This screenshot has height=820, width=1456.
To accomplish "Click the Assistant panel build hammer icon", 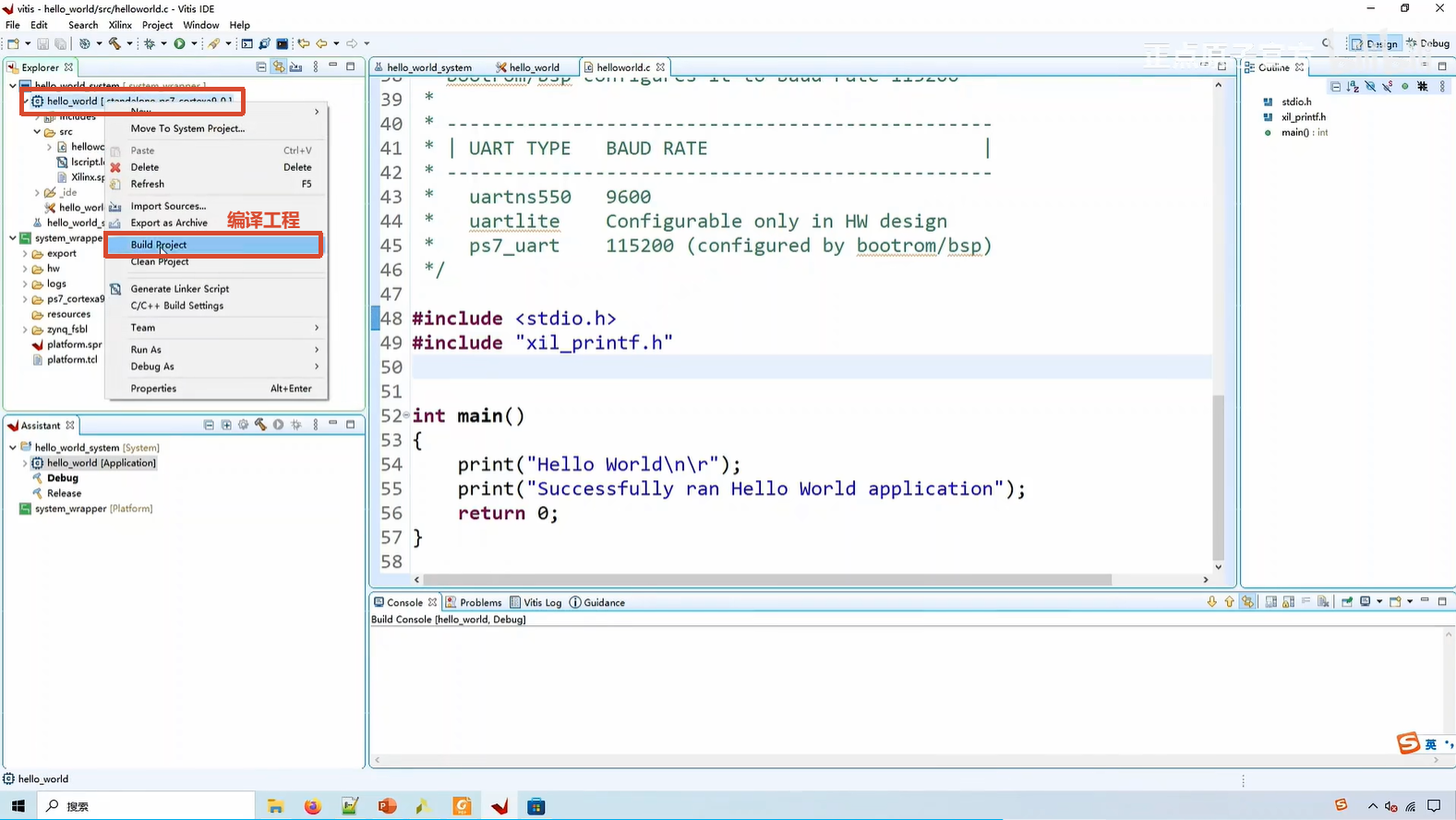I will coord(261,425).
